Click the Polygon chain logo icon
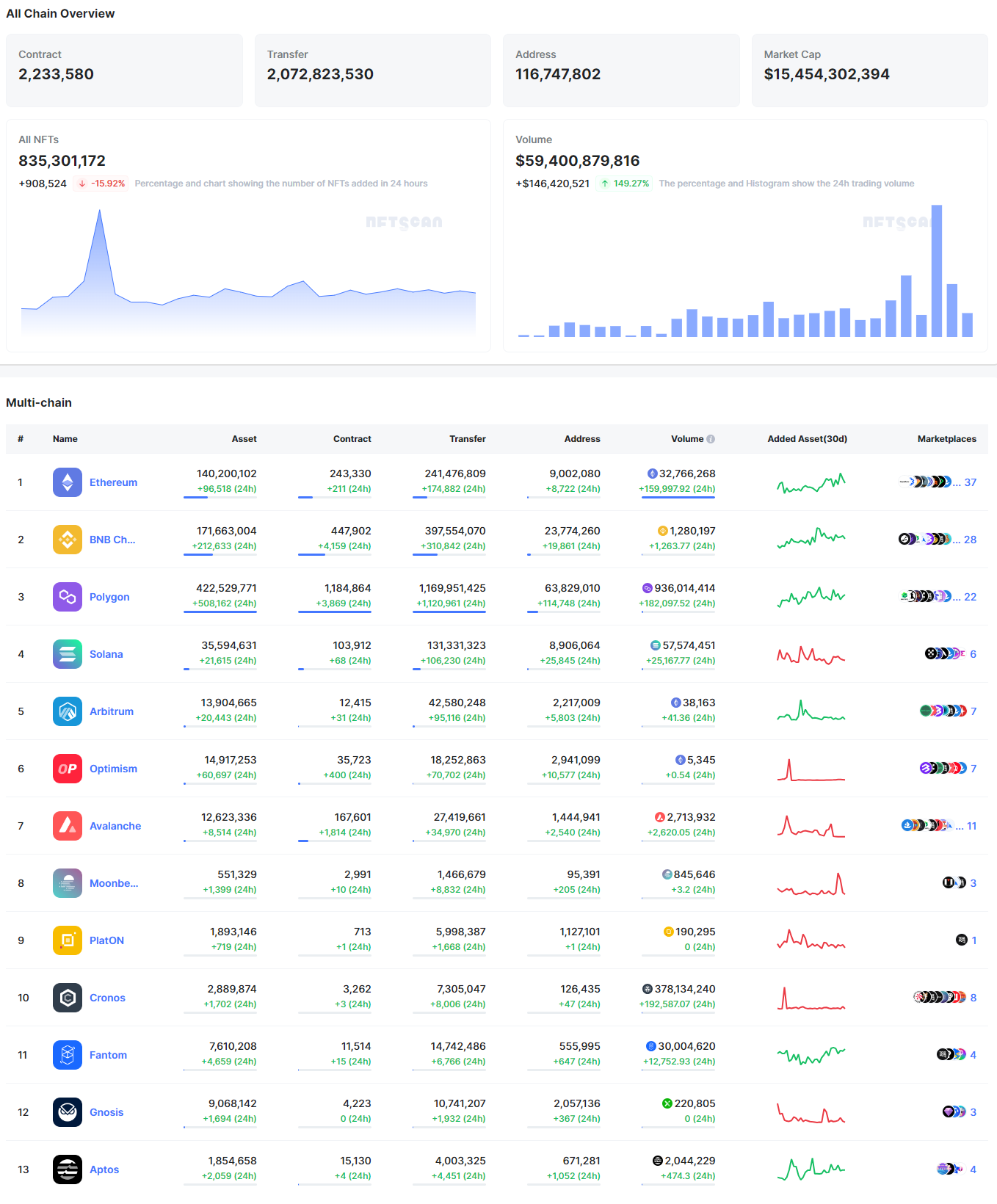The width and height of the screenshot is (997, 1204). (68, 597)
